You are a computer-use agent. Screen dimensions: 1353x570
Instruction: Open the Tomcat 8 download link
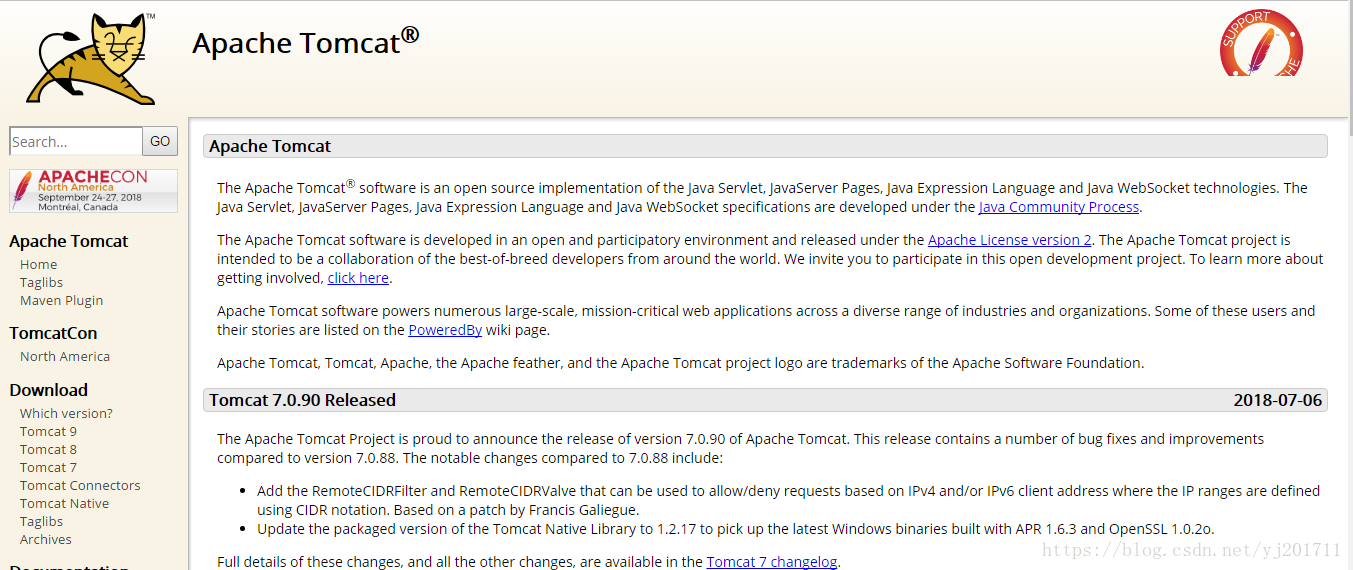(x=48, y=449)
